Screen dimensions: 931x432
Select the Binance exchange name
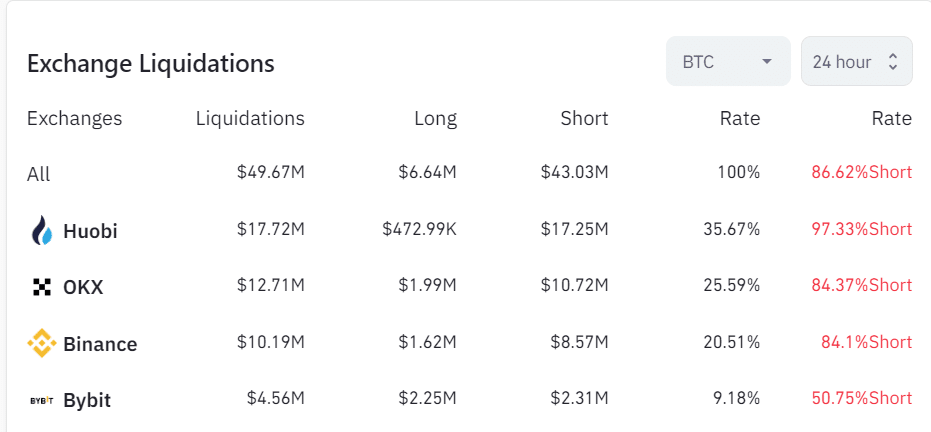click(100, 344)
